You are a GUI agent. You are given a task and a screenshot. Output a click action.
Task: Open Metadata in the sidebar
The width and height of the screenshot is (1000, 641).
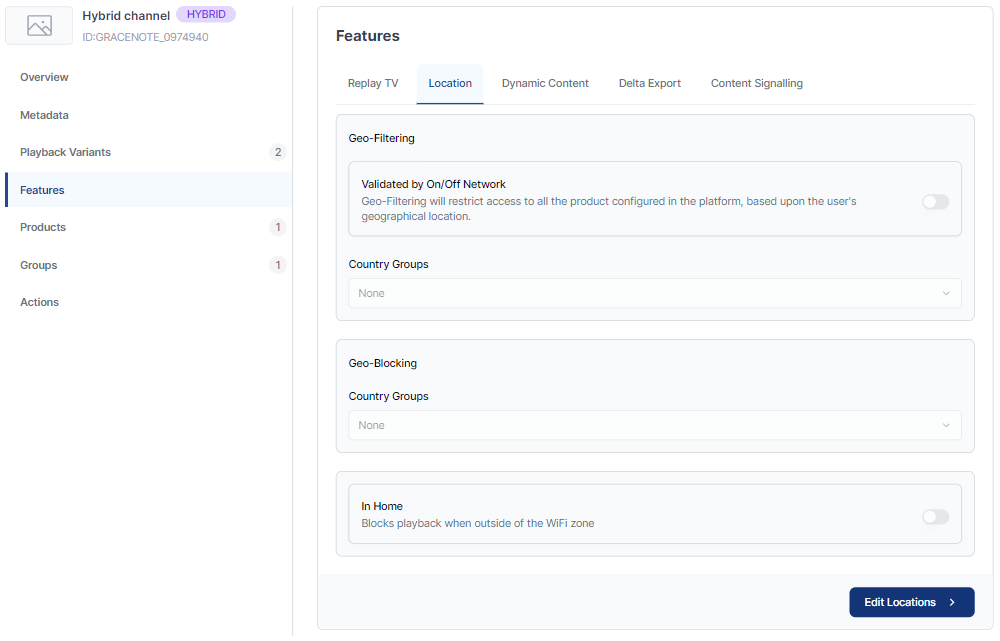[45, 116]
